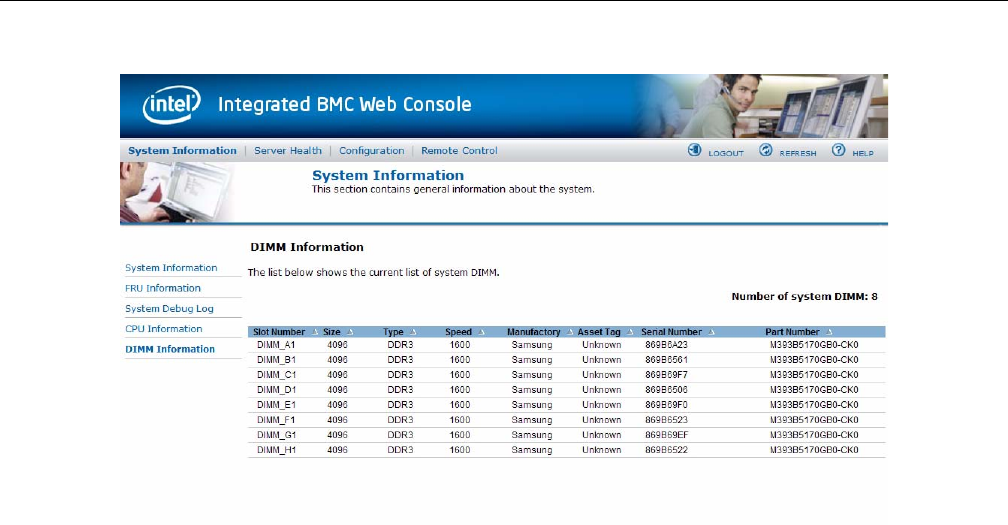Click Unknown asset tag in DIMM_F1 row

(x=602, y=420)
